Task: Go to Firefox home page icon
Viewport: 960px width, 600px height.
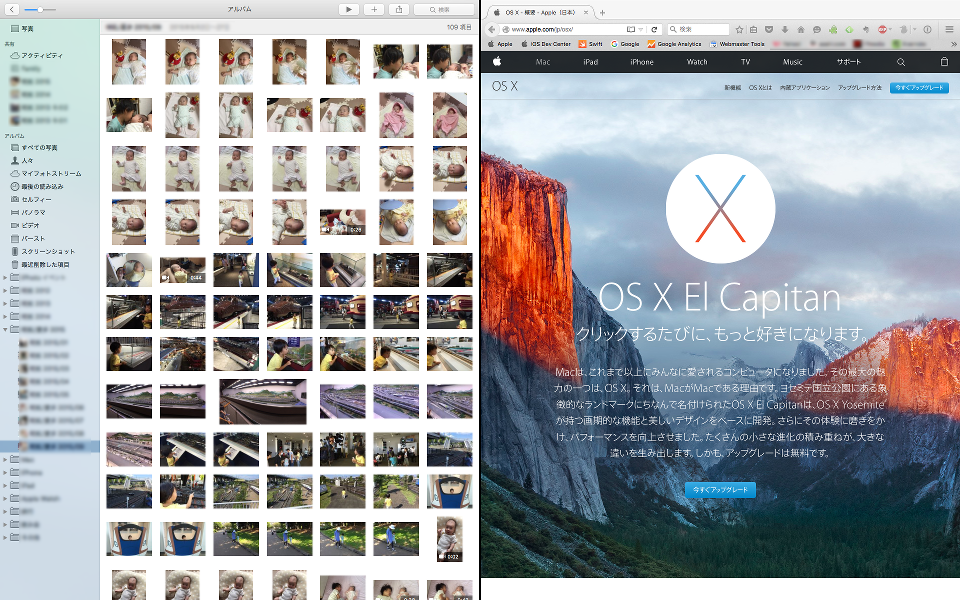Action: (801, 29)
